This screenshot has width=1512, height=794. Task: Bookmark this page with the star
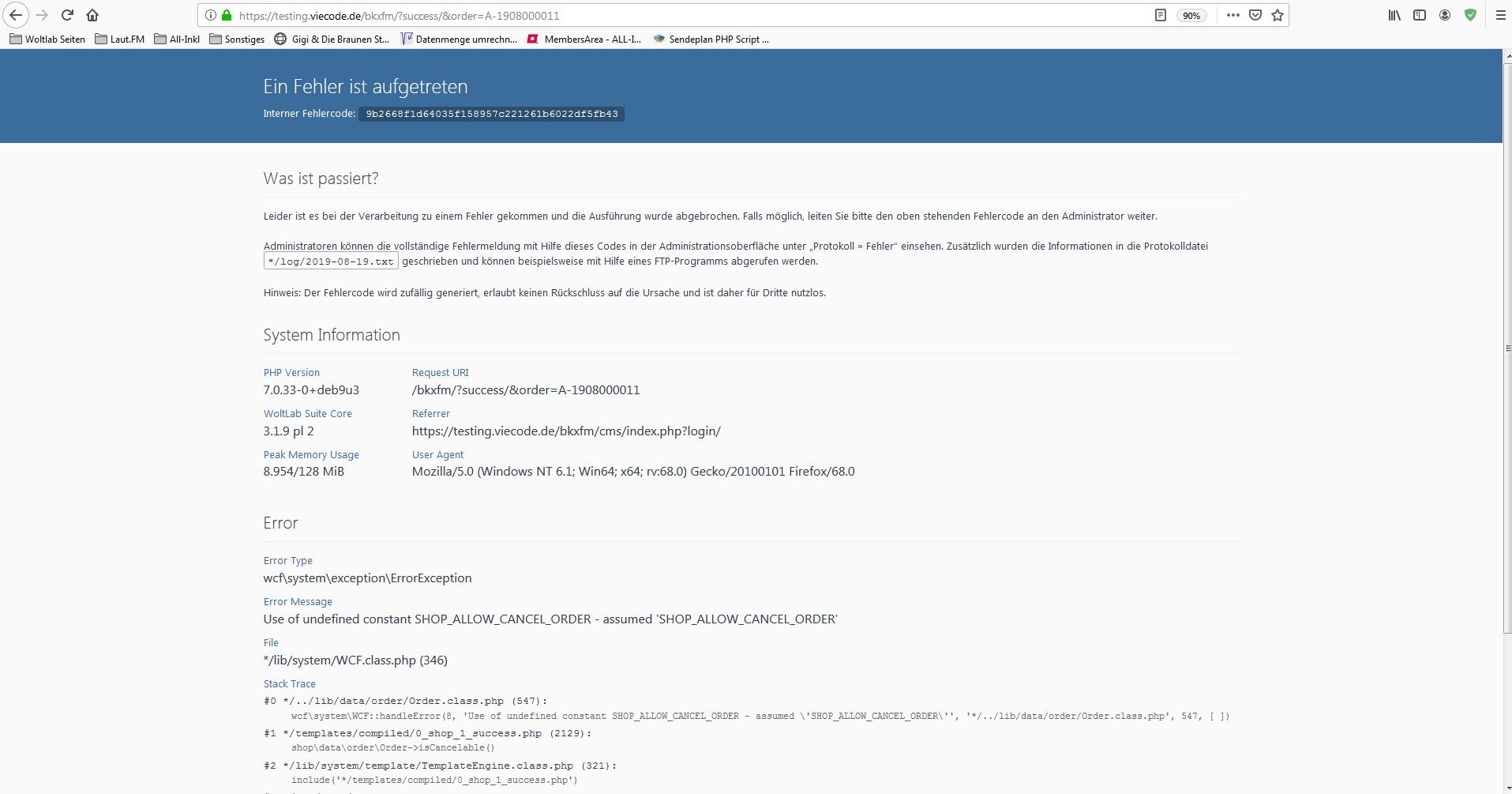click(1278, 15)
